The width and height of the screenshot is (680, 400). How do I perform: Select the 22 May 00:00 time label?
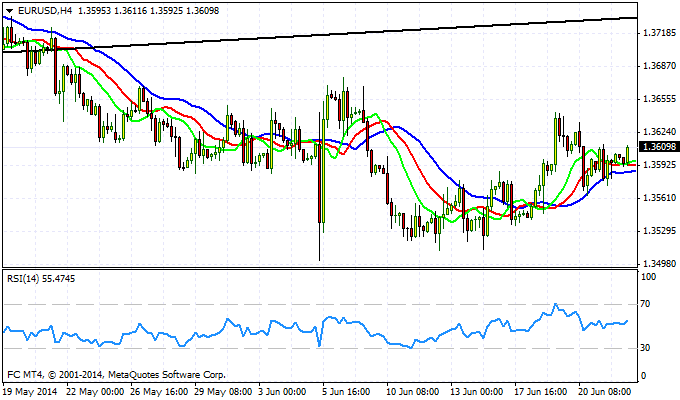coord(95,392)
